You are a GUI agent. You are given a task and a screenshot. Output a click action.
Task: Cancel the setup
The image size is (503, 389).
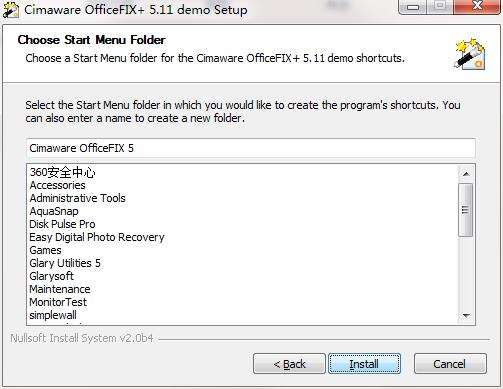click(450, 364)
